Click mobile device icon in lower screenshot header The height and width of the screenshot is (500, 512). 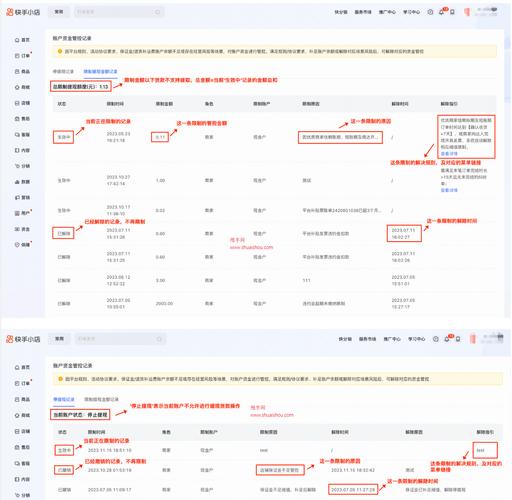tap(458, 339)
